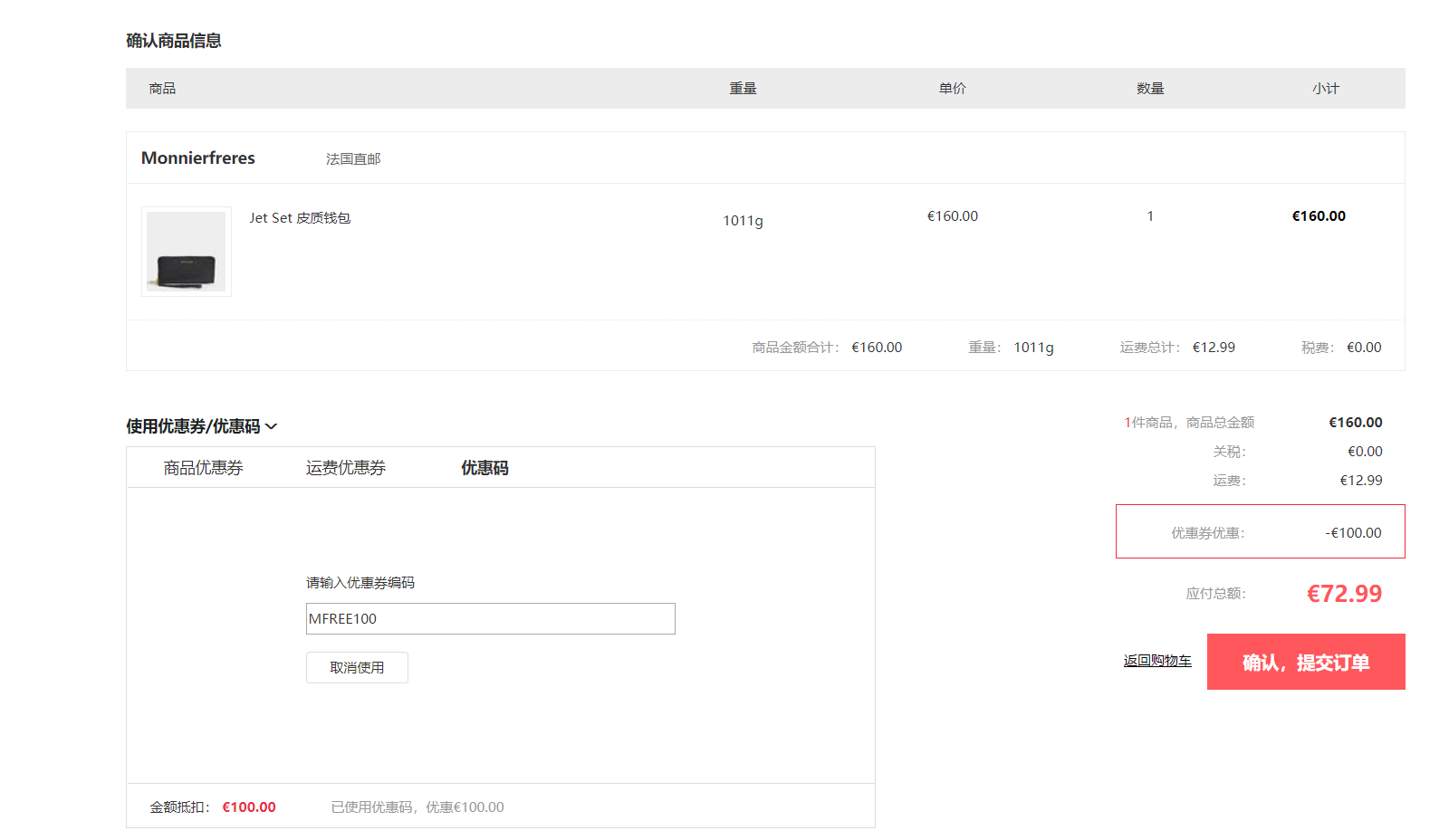
Task: Click the 数量 column header
Action: (x=1150, y=89)
